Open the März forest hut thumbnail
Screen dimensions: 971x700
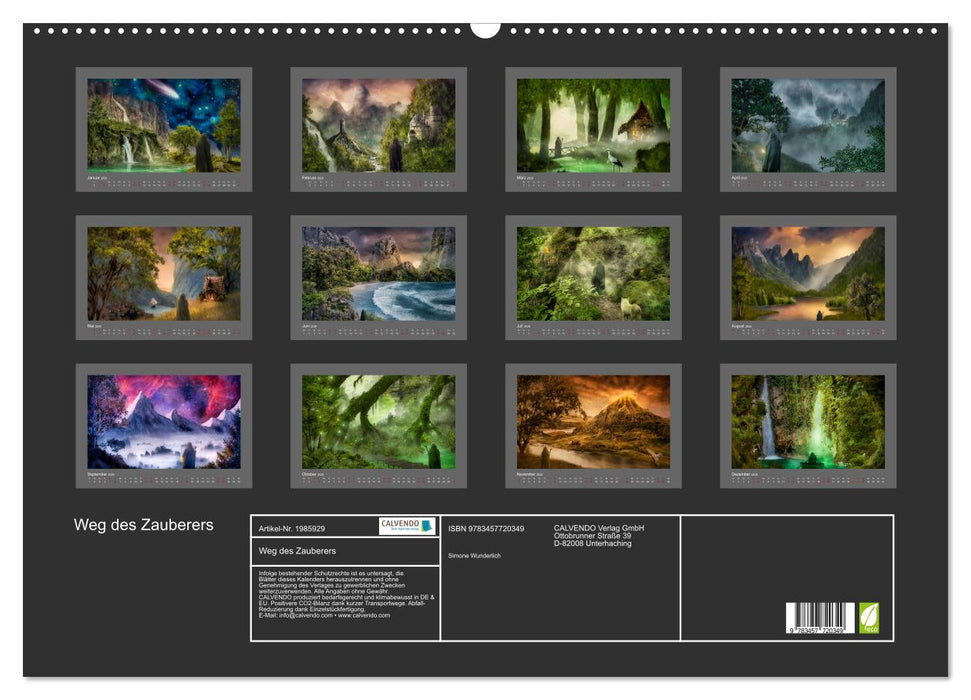tap(593, 126)
